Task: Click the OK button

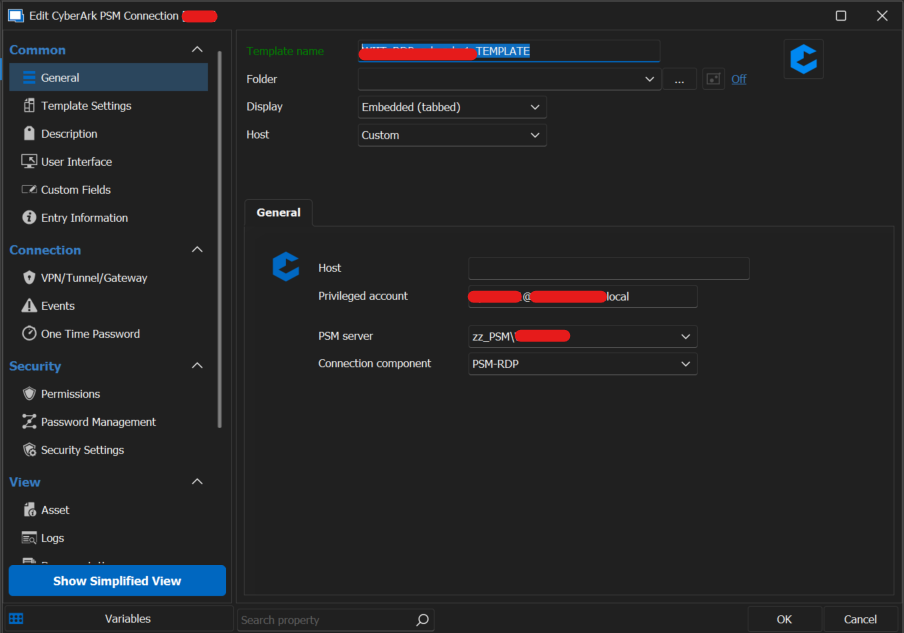Action: click(784, 619)
